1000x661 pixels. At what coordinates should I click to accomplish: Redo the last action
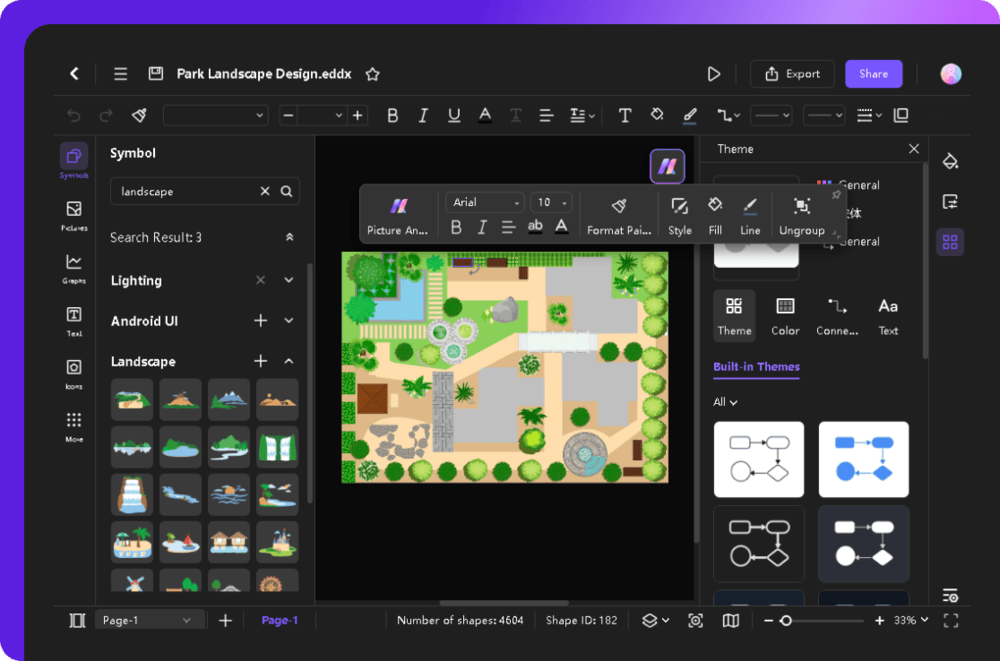(106, 115)
